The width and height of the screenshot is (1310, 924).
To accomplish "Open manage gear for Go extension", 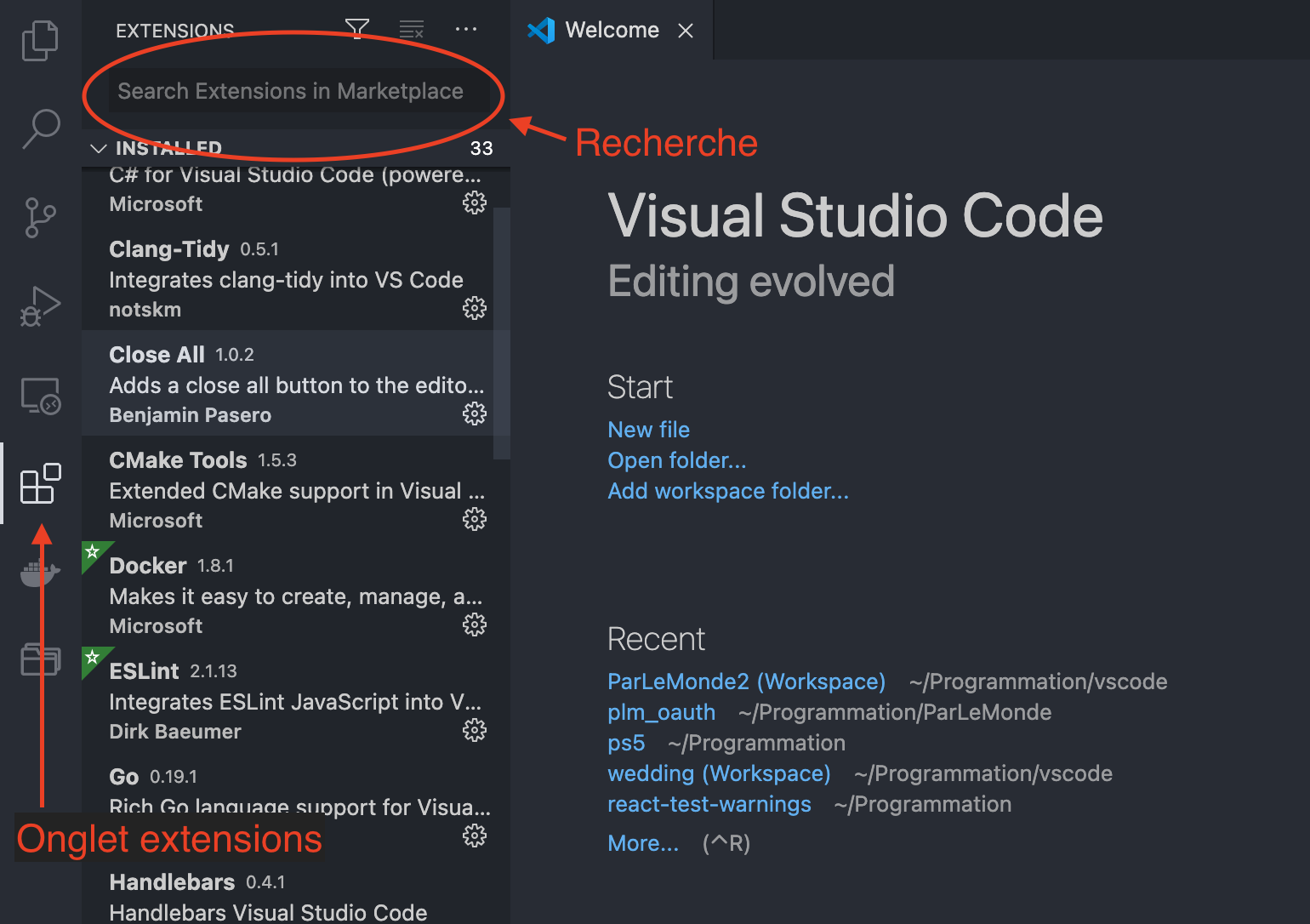I will [475, 836].
